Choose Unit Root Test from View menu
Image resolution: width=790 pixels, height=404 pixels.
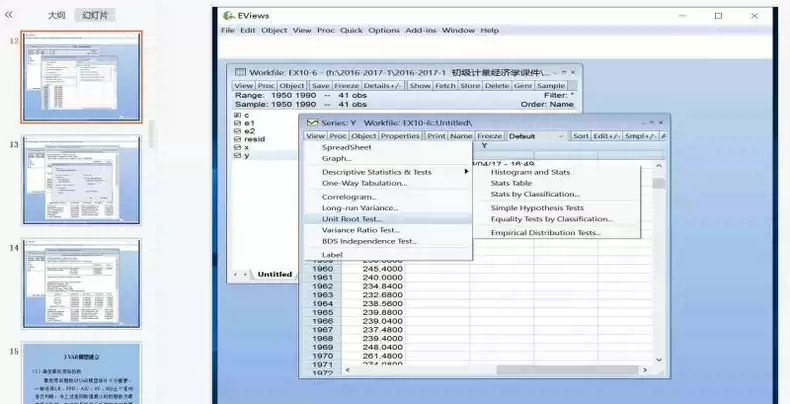click(388, 219)
